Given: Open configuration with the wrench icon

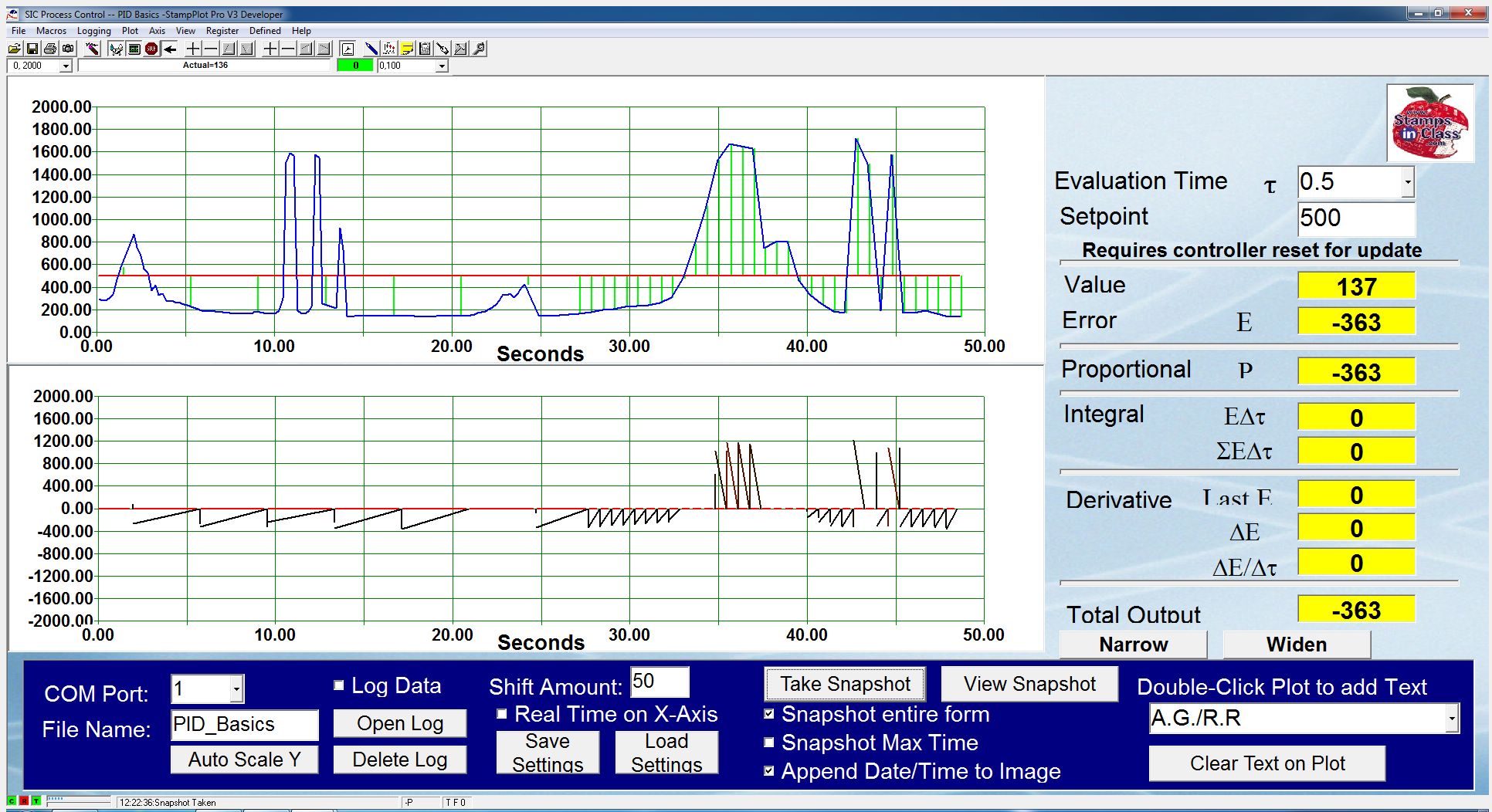Looking at the screenshot, I should pos(479,49).
